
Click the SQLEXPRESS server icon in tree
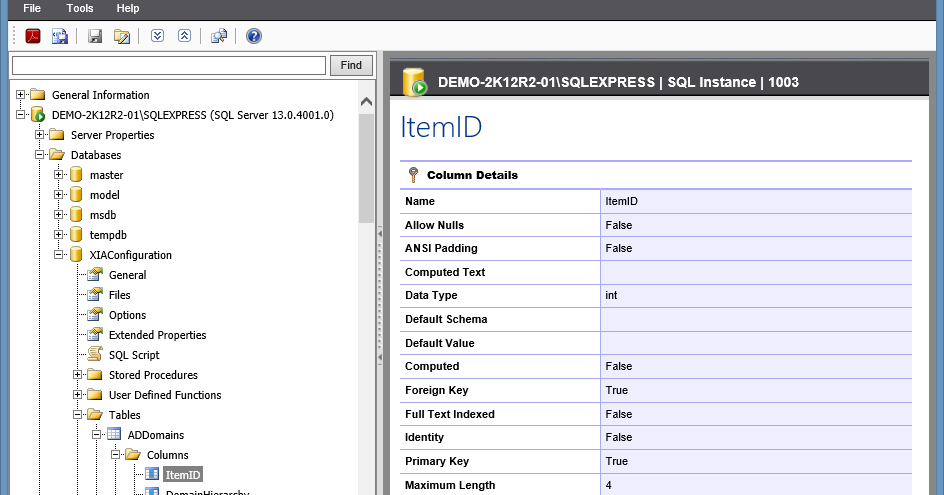point(38,114)
